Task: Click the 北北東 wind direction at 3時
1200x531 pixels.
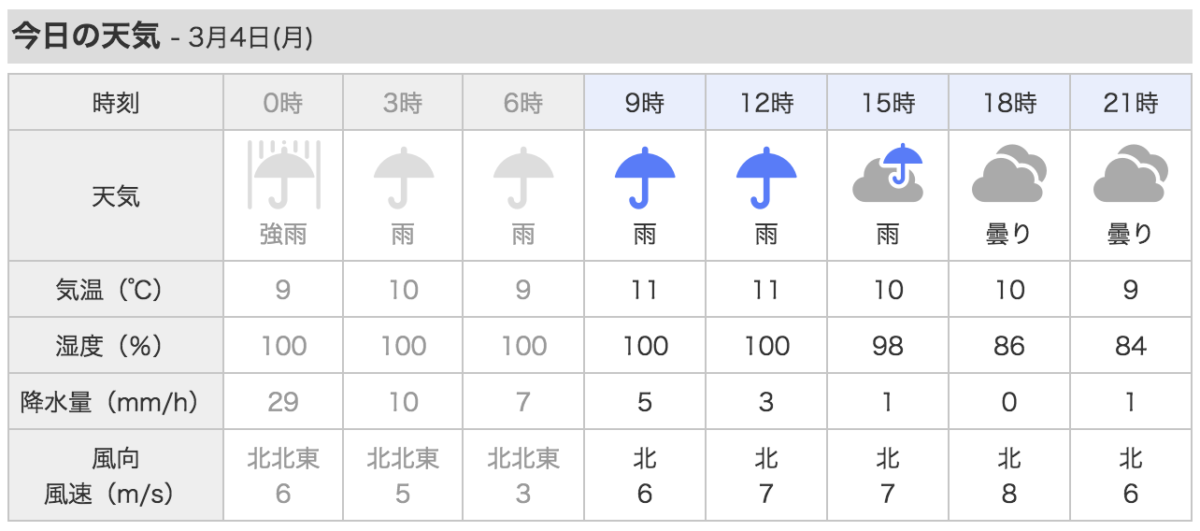Action: point(404,459)
